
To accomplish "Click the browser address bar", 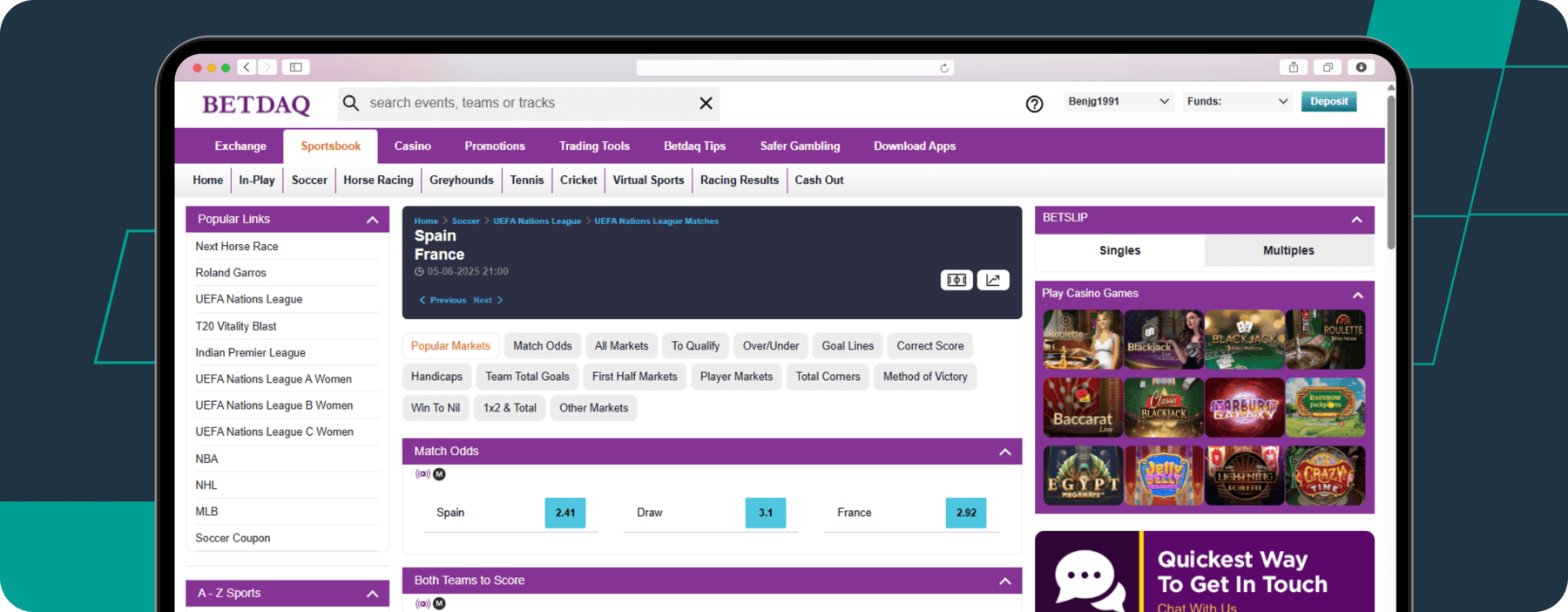I will [x=795, y=68].
